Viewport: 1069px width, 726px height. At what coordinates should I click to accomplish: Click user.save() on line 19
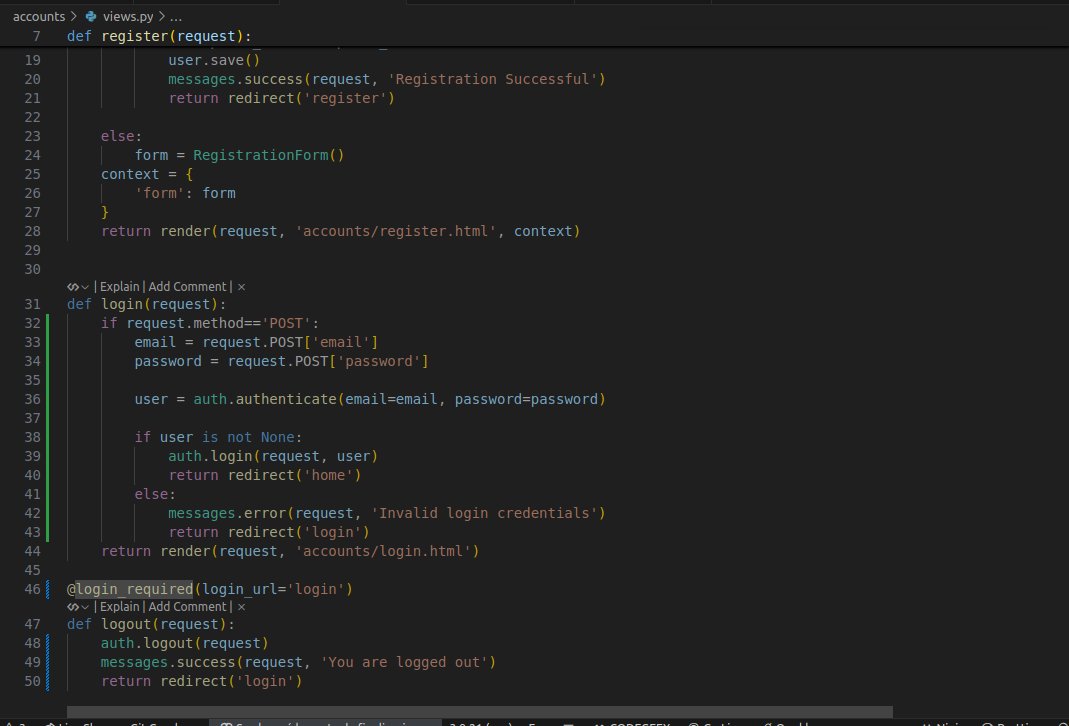(x=214, y=60)
